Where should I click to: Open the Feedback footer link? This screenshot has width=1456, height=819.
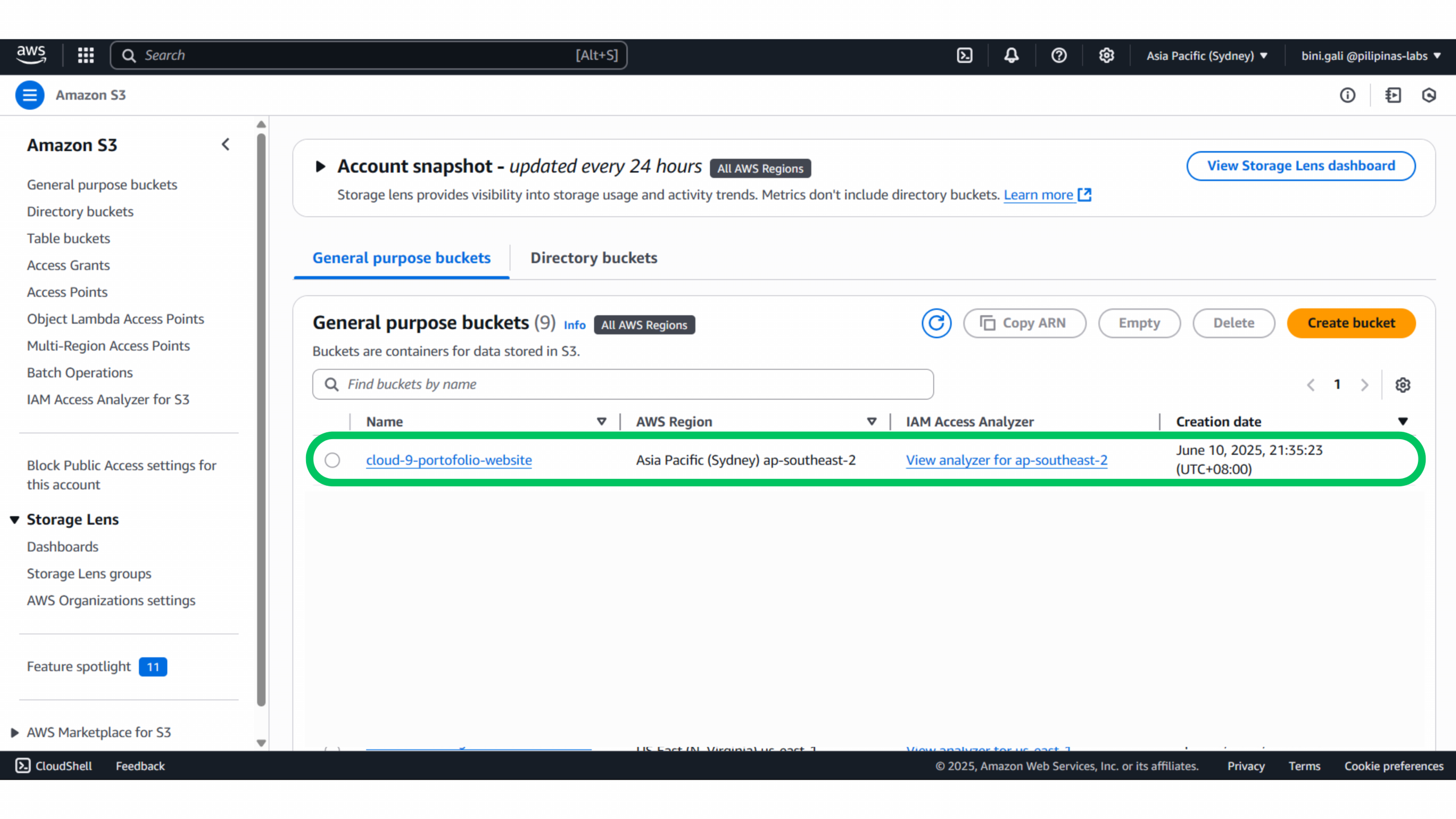[140, 766]
